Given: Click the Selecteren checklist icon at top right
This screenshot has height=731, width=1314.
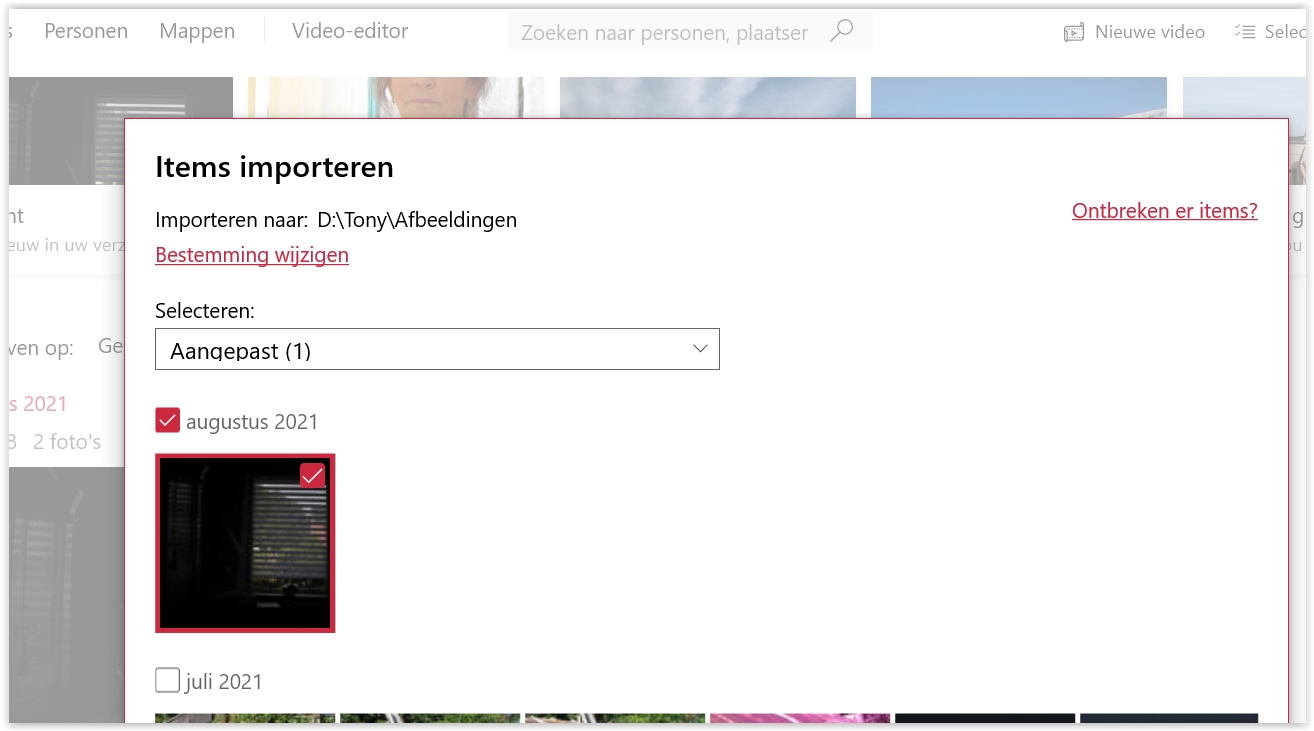Looking at the screenshot, I should pyautogui.click(x=1244, y=32).
